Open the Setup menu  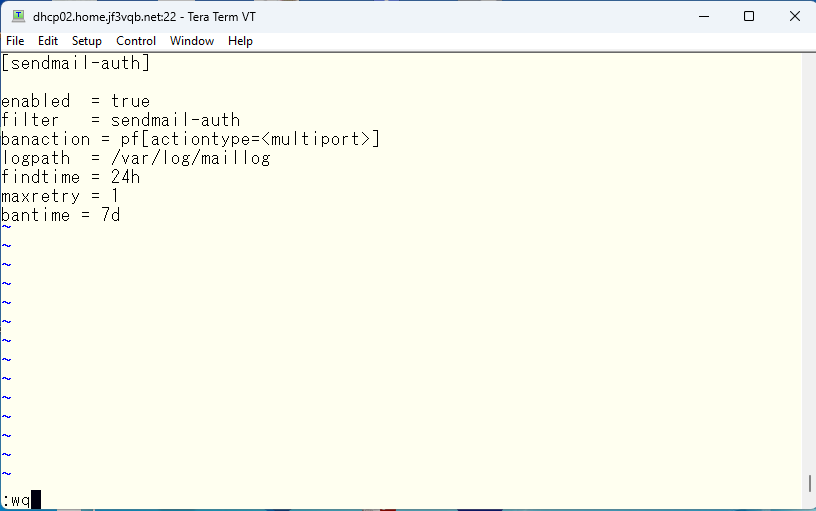86,41
